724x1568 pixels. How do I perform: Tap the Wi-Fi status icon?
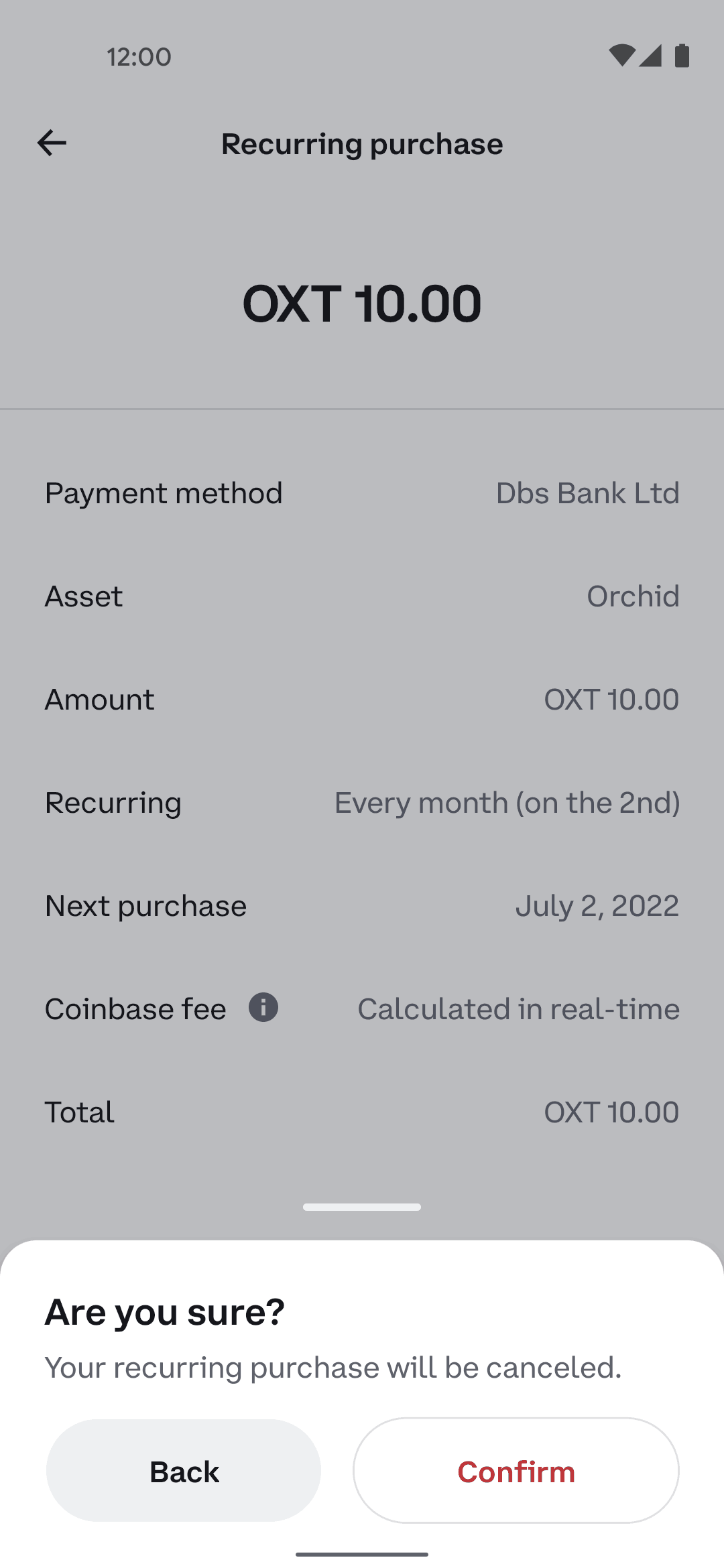point(621,56)
